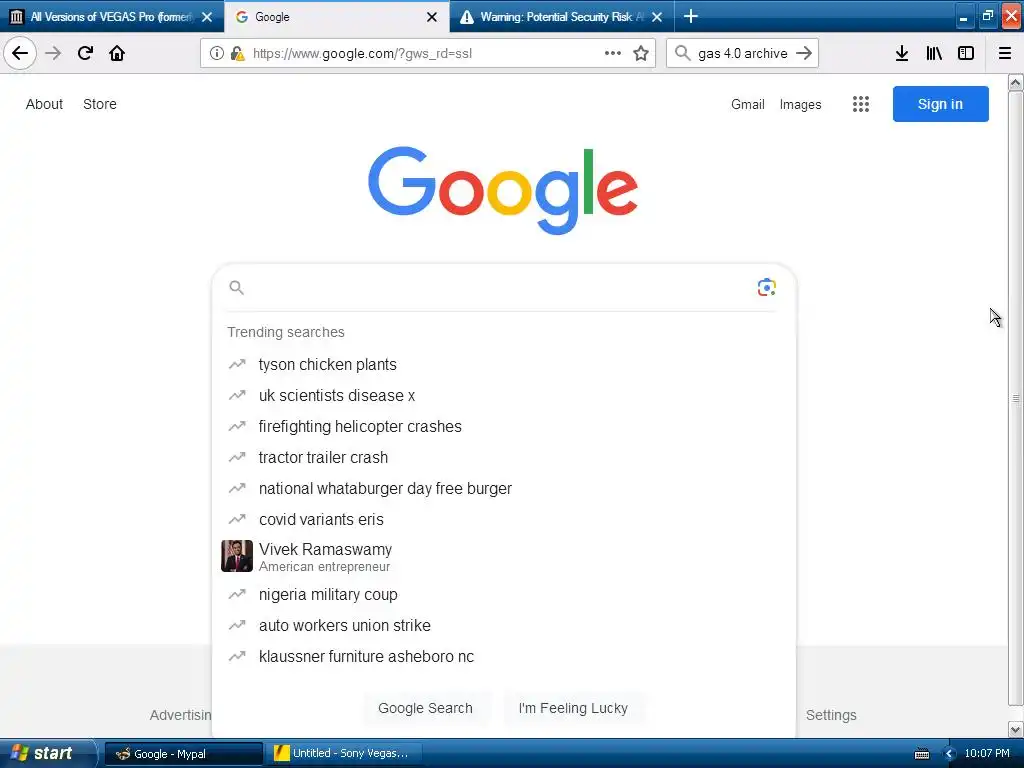The image size is (1024, 768).
Task: Bookmark this page with the star
Action: tap(641, 53)
